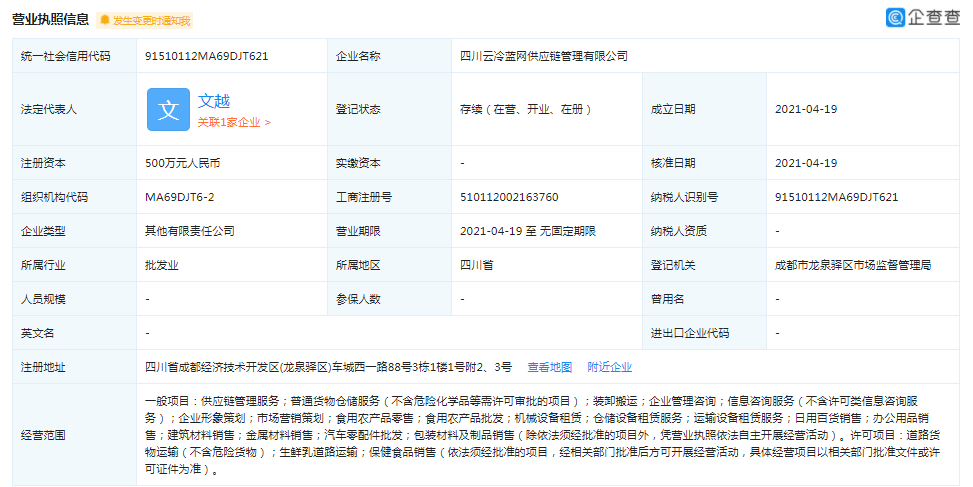The height and width of the screenshot is (487, 973).
Task: Click 查看地图 link
Action: [x=550, y=367]
